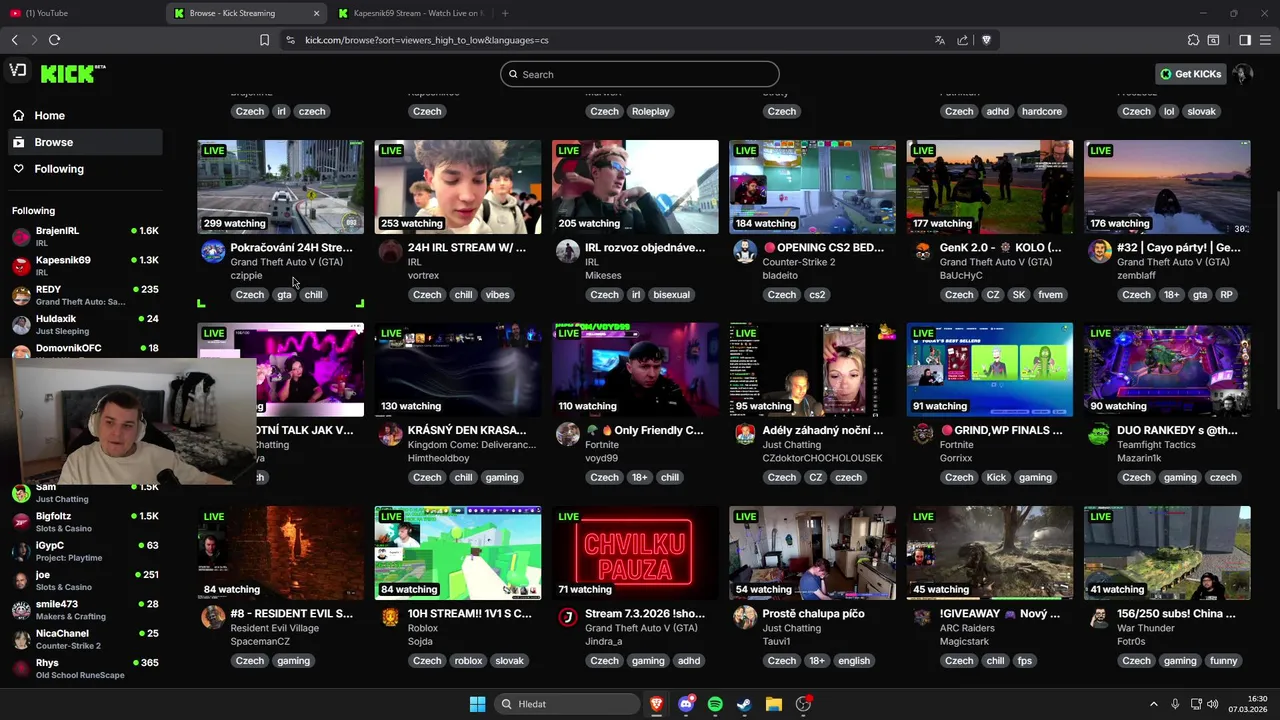1280x720 pixels.
Task: Toggle the browser sidebar panel icon
Action: pos(1245,40)
